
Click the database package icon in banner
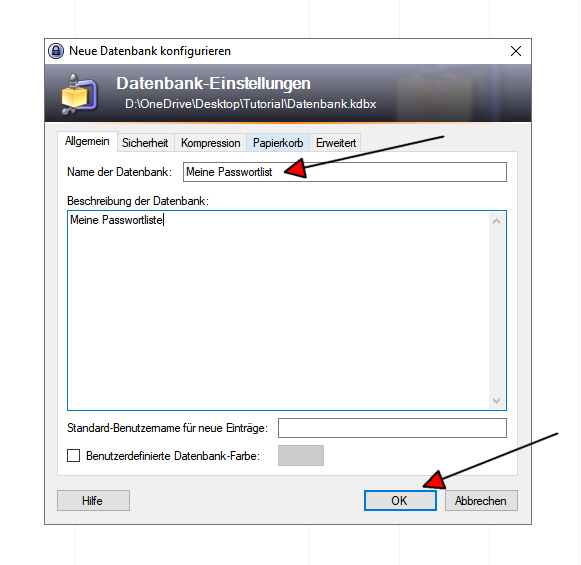point(79,94)
